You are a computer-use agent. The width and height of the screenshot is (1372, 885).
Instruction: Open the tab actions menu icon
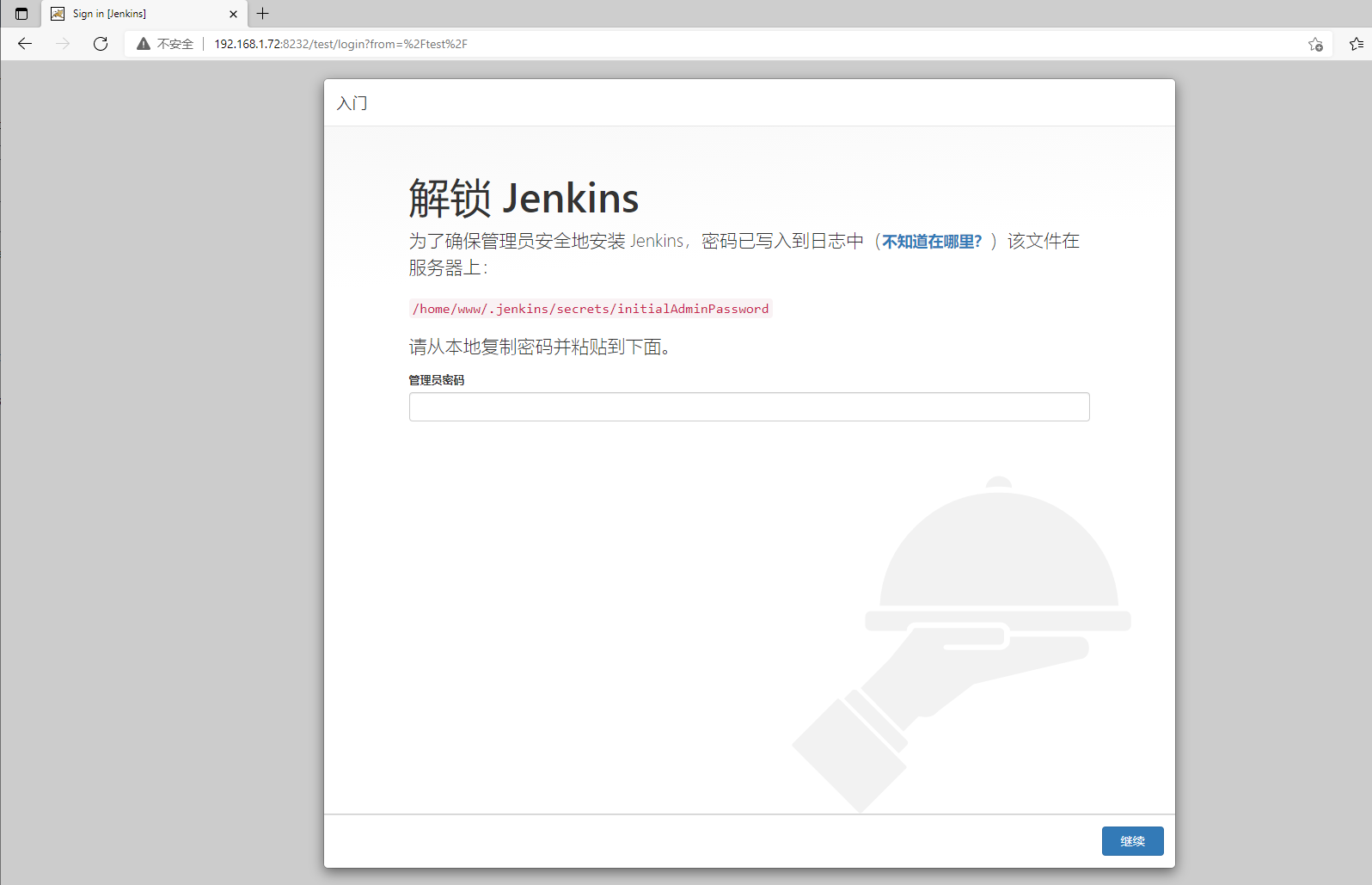coord(21,14)
